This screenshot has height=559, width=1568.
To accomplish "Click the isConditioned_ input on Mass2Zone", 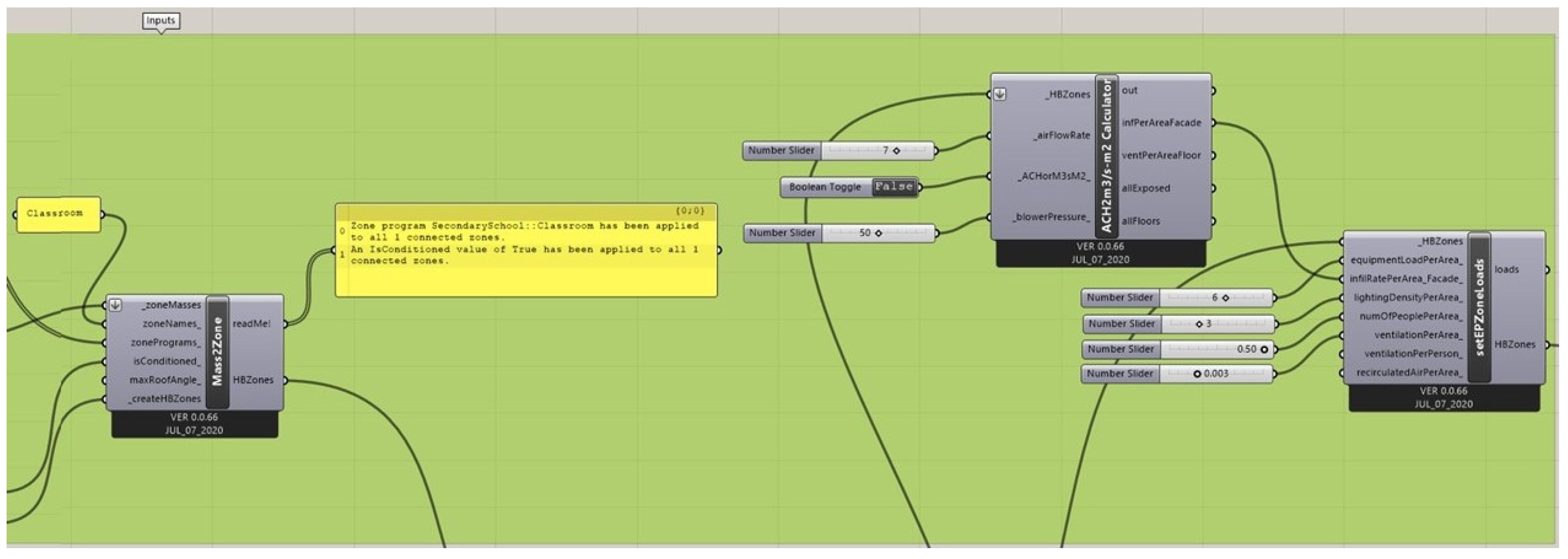I will pyautogui.click(x=166, y=362).
